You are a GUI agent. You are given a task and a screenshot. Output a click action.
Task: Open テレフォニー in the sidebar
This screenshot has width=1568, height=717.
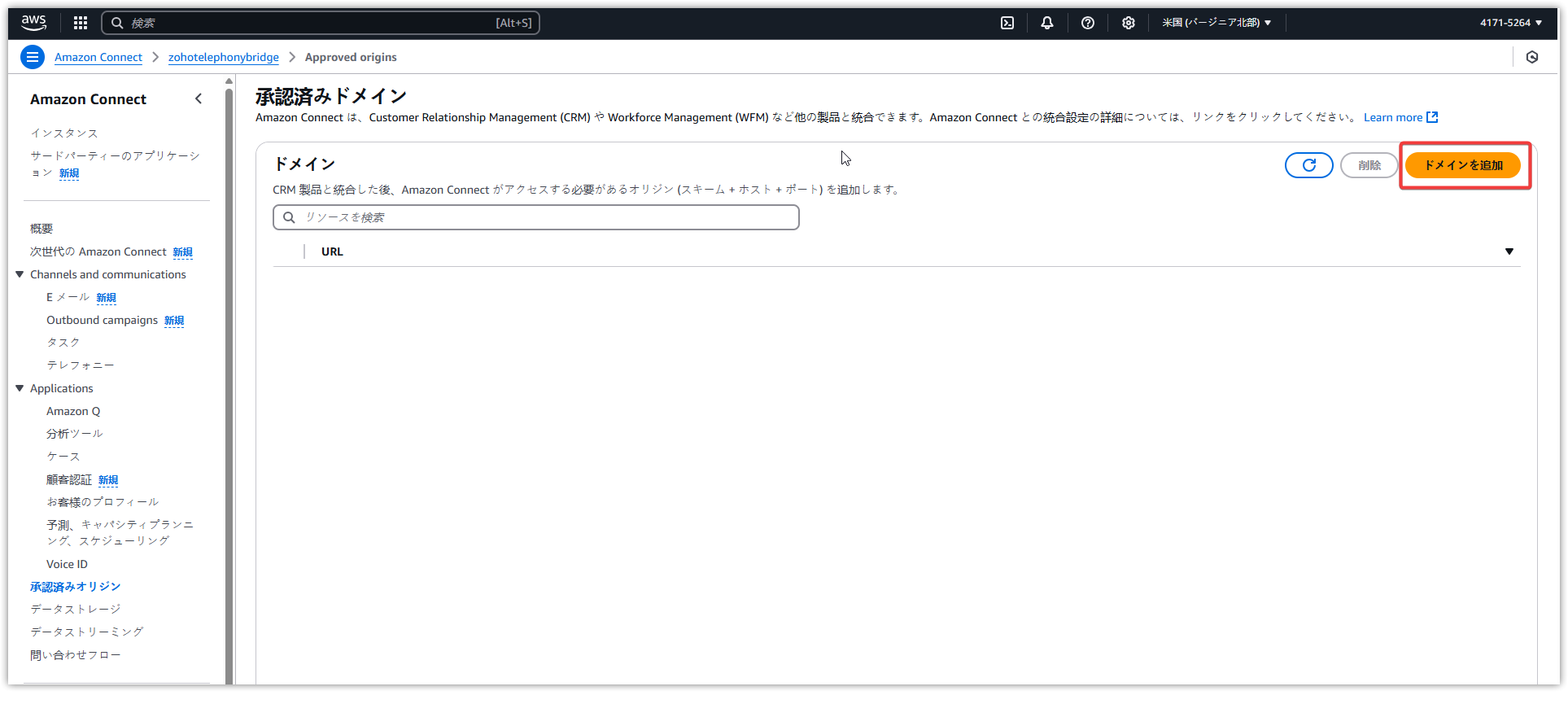coord(81,365)
